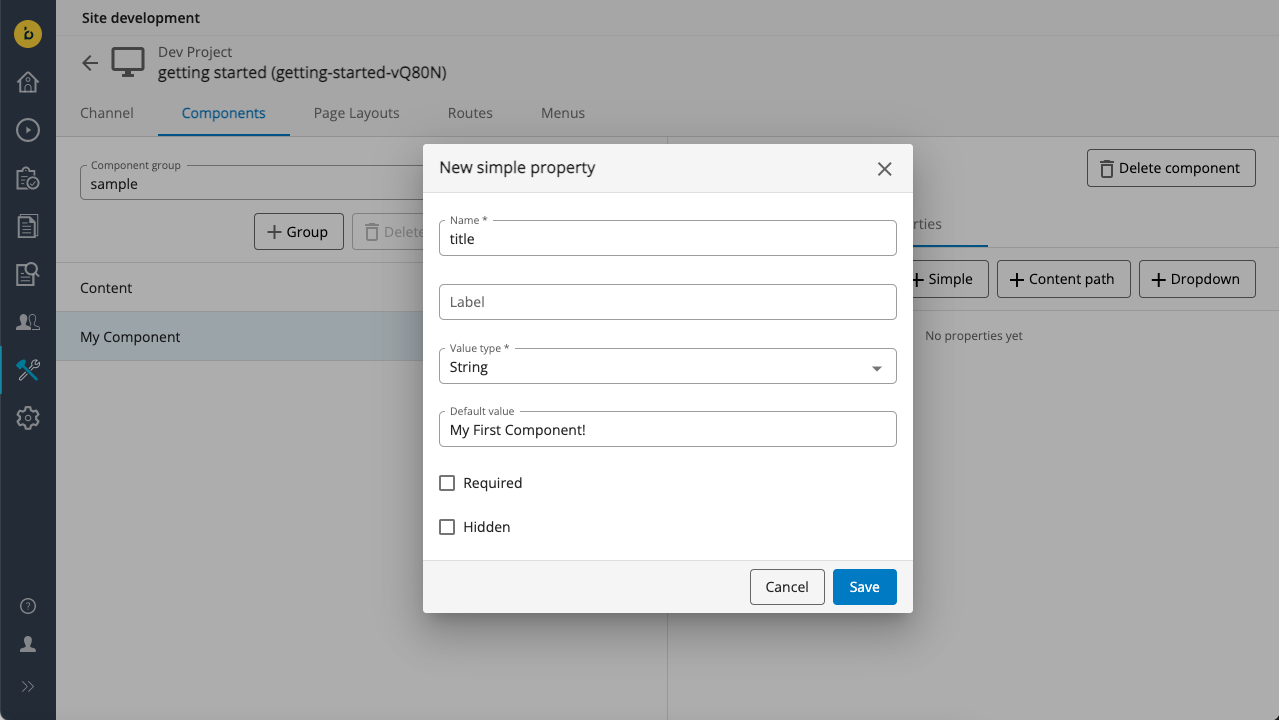Click the Site development header text

(141, 18)
